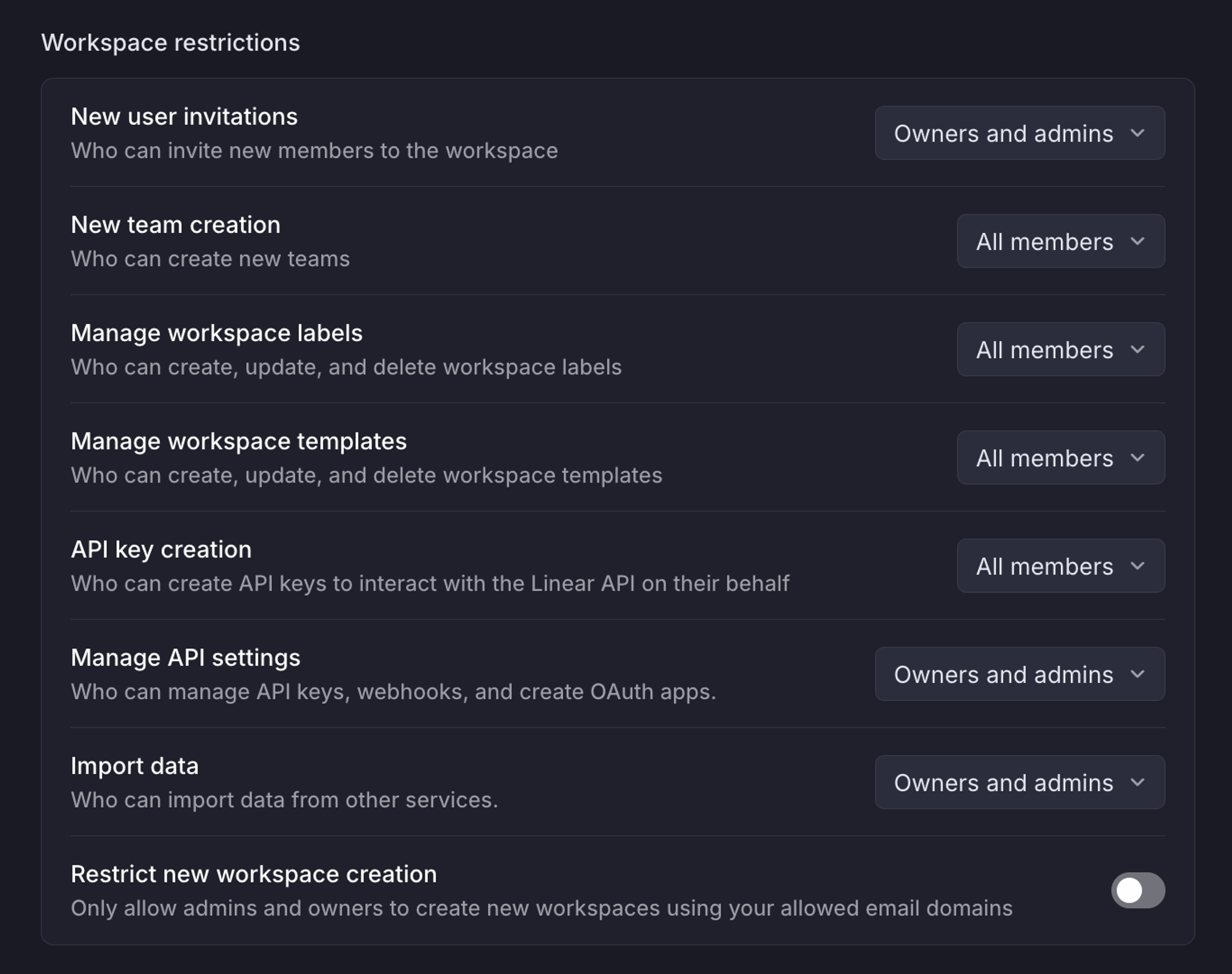Open the Manage API settings dropdown

1019,674
